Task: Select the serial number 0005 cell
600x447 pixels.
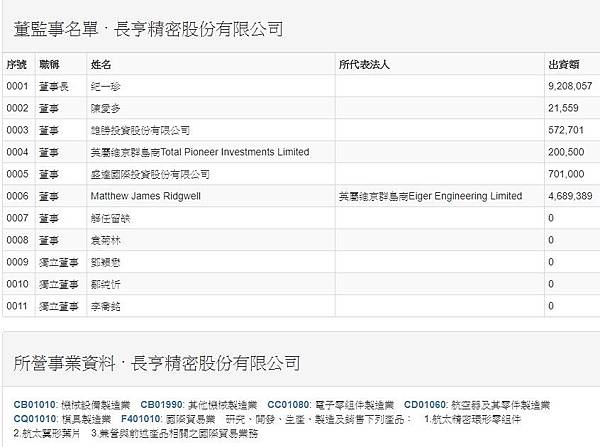Action: click(x=17, y=174)
